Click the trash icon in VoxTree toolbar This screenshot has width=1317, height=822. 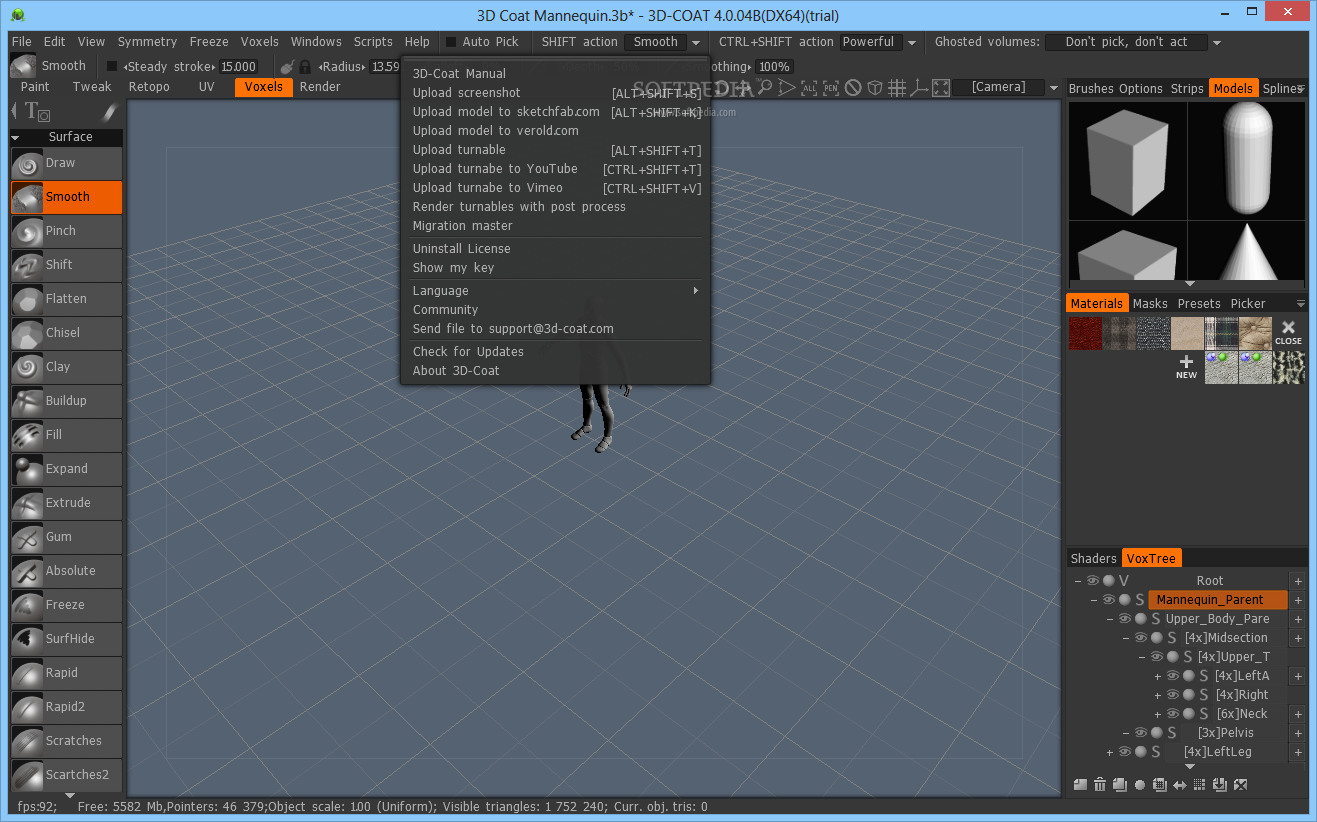[1100, 785]
